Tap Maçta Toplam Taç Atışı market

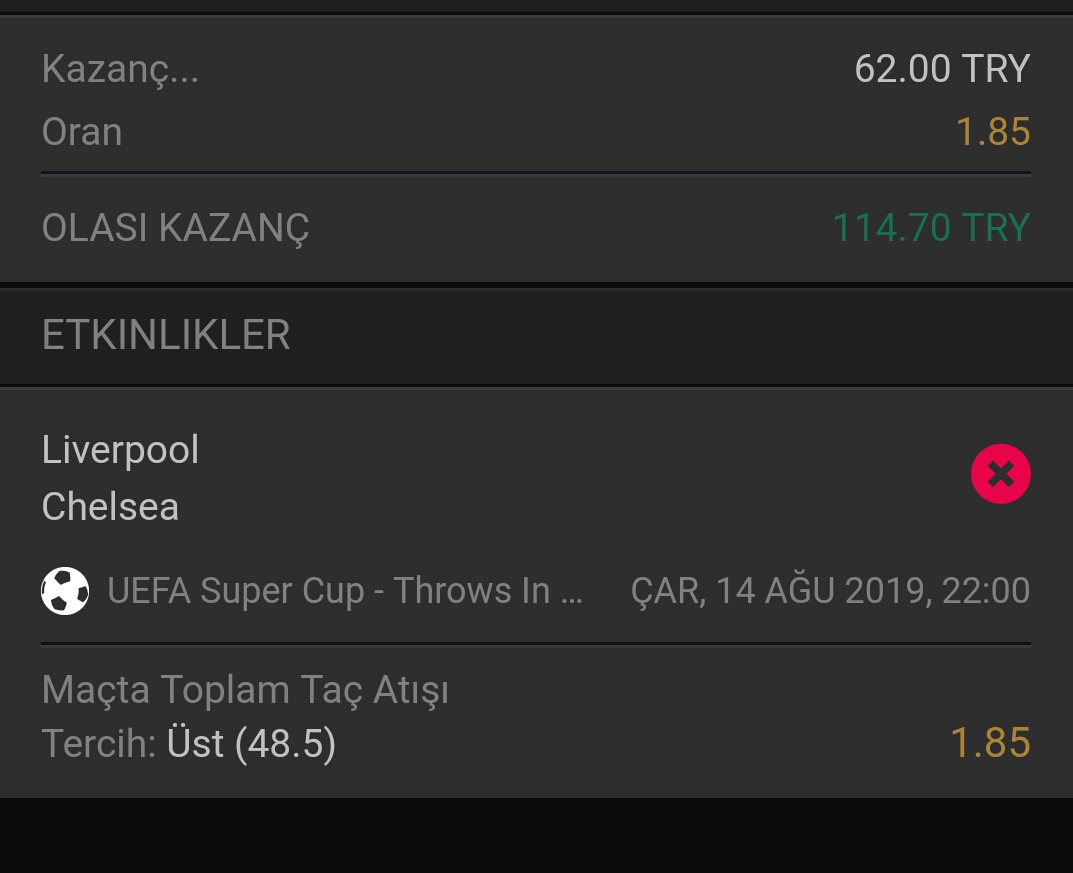[x=245, y=690]
